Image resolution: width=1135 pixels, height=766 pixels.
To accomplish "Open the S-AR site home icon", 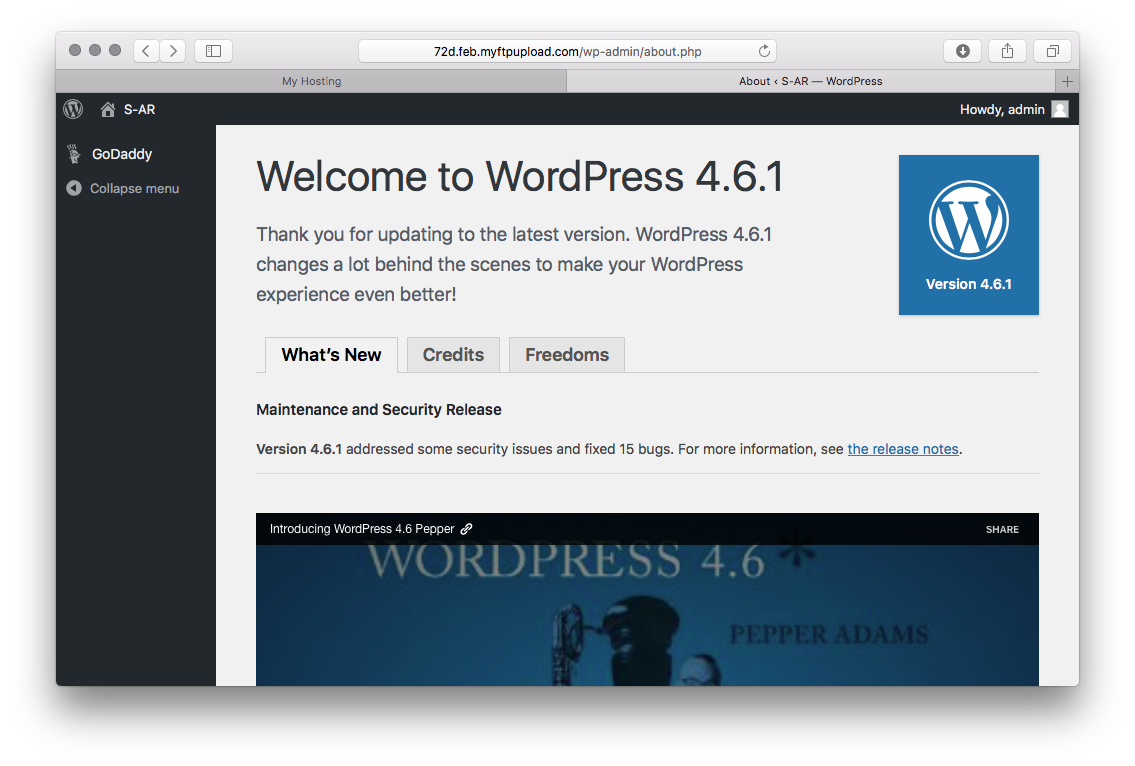I will (x=108, y=109).
